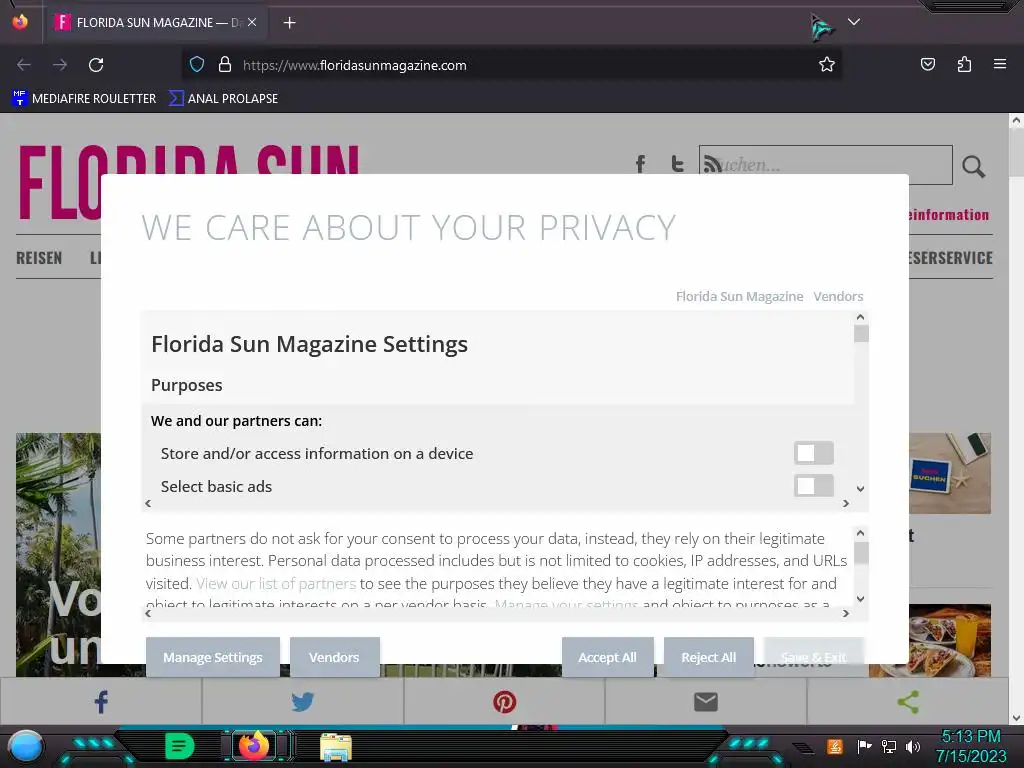Viewport: 1024px width, 768px height.
Task: Click the settings panel scrollbar thumb
Action: pyautogui.click(x=861, y=334)
